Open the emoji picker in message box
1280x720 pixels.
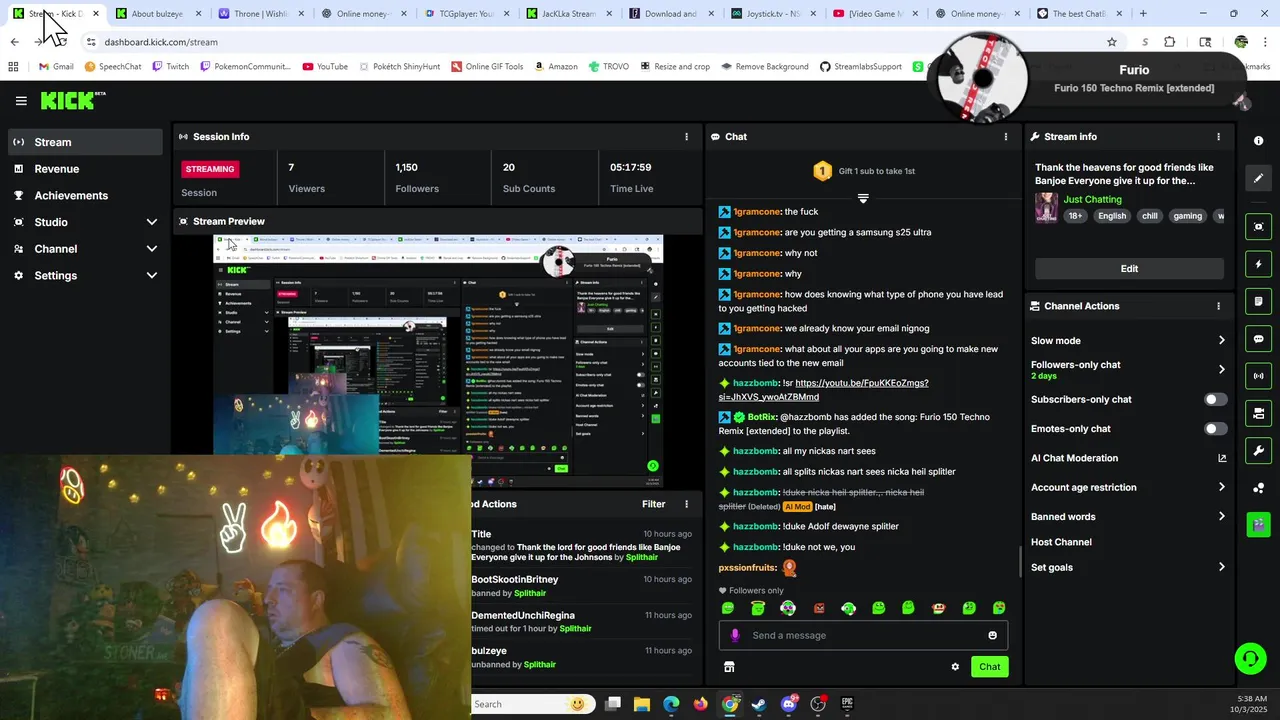click(992, 635)
